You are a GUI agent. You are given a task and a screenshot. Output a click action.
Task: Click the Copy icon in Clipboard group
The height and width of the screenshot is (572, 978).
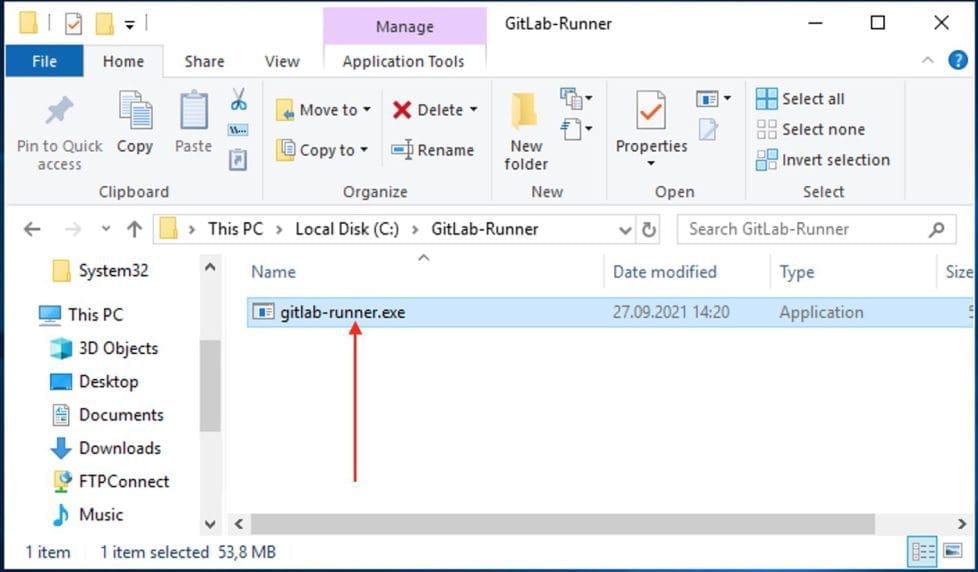(134, 110)
